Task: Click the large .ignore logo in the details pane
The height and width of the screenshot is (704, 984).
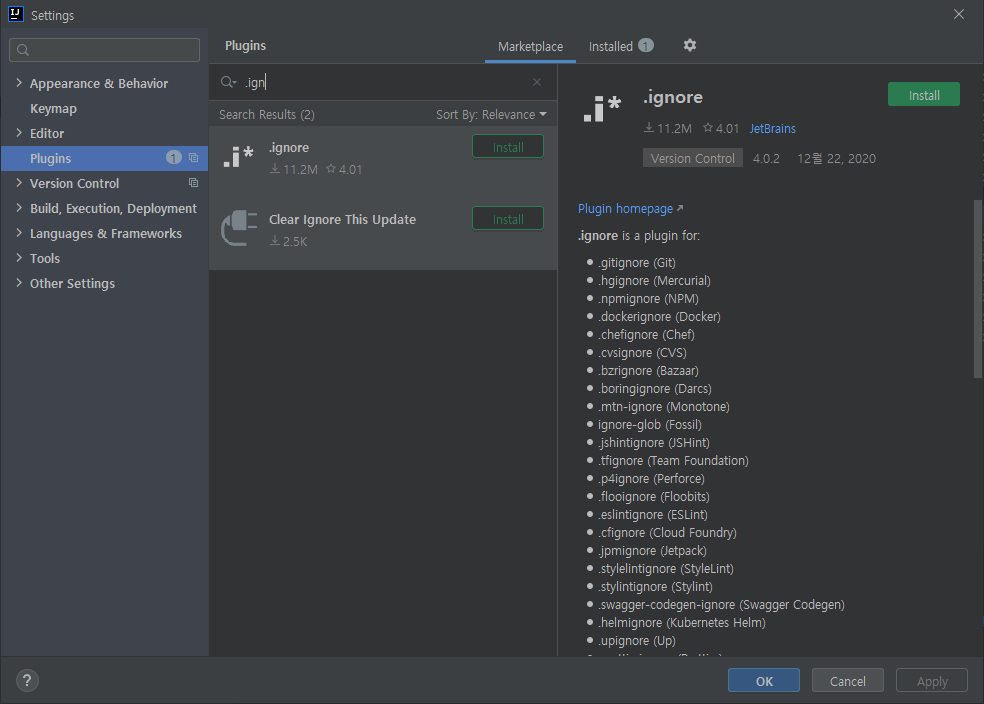Action: (602, 109)
